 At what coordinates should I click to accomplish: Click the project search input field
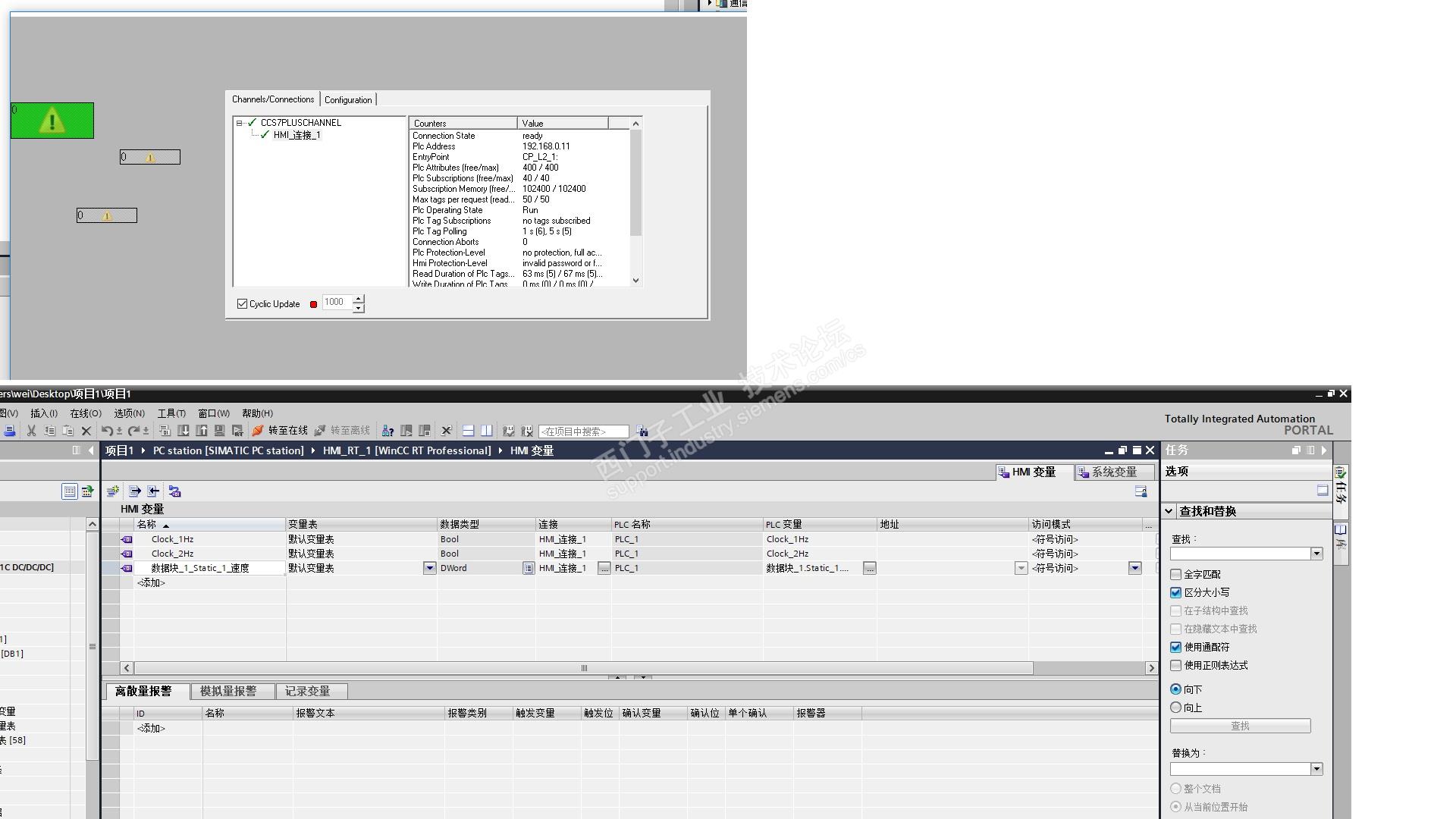pos(583,431)
